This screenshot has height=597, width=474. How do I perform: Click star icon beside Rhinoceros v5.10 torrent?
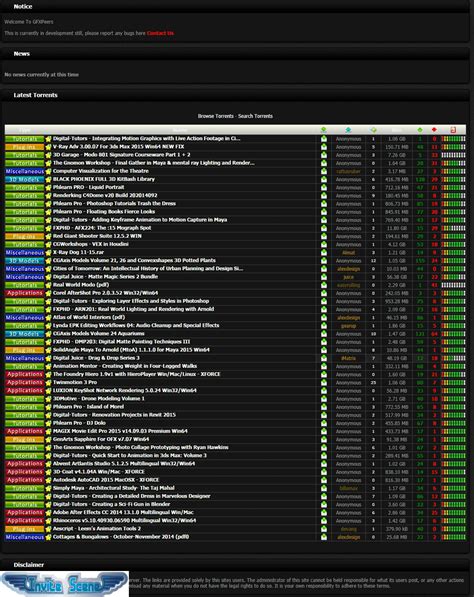(48, 521)
